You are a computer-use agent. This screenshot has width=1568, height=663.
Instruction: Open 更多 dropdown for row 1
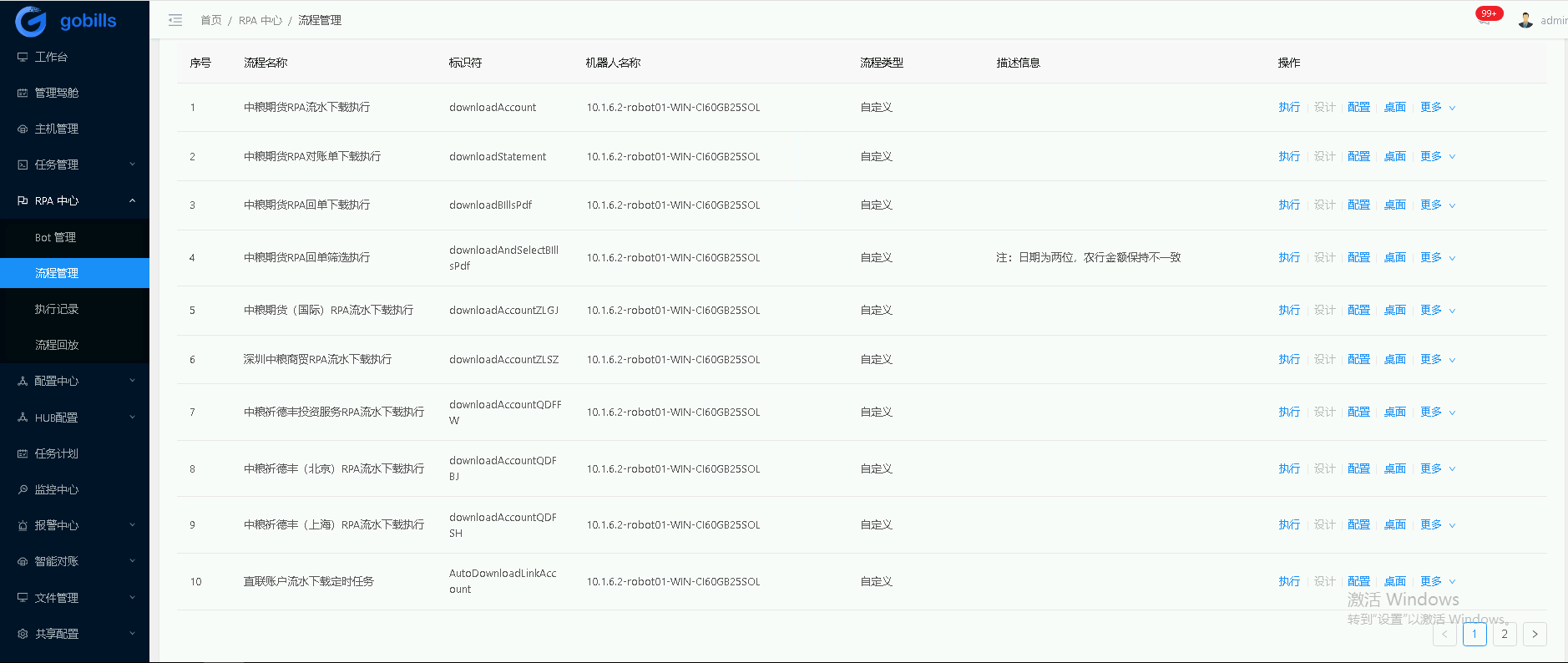coord(1437,107)
